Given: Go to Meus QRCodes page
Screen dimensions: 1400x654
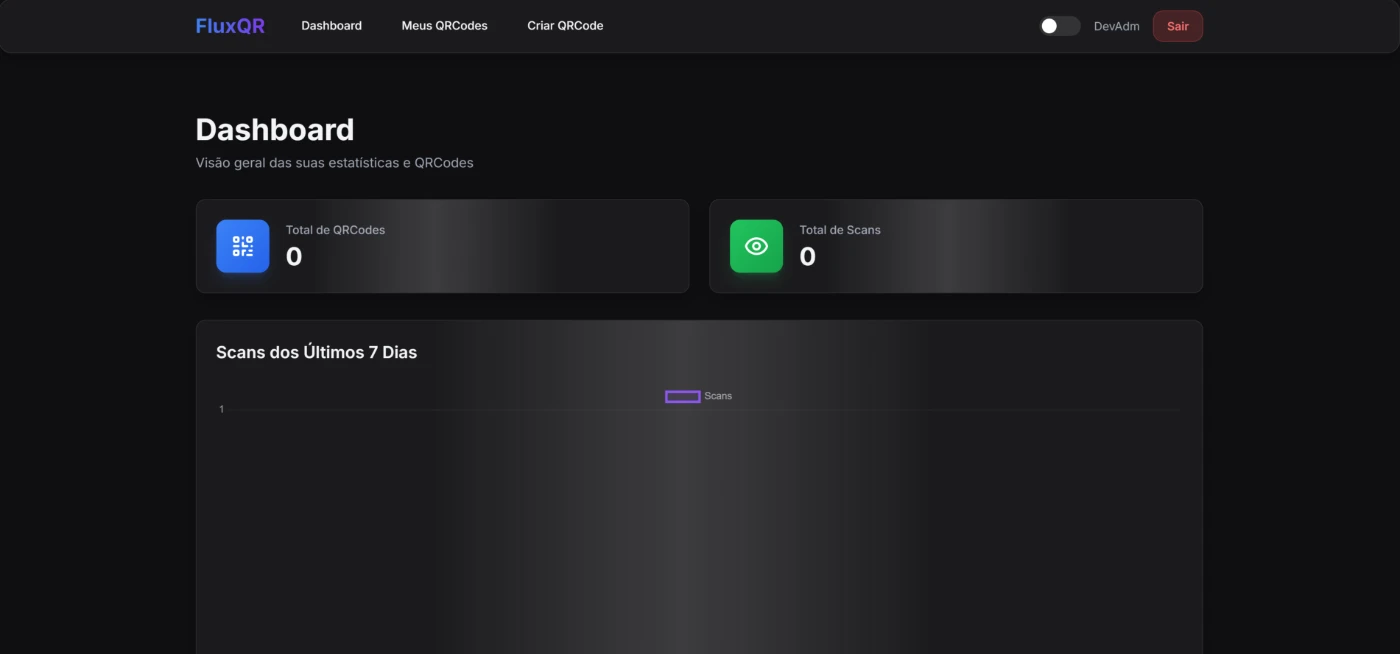Looking at the screenshot, I should (444, 26).
